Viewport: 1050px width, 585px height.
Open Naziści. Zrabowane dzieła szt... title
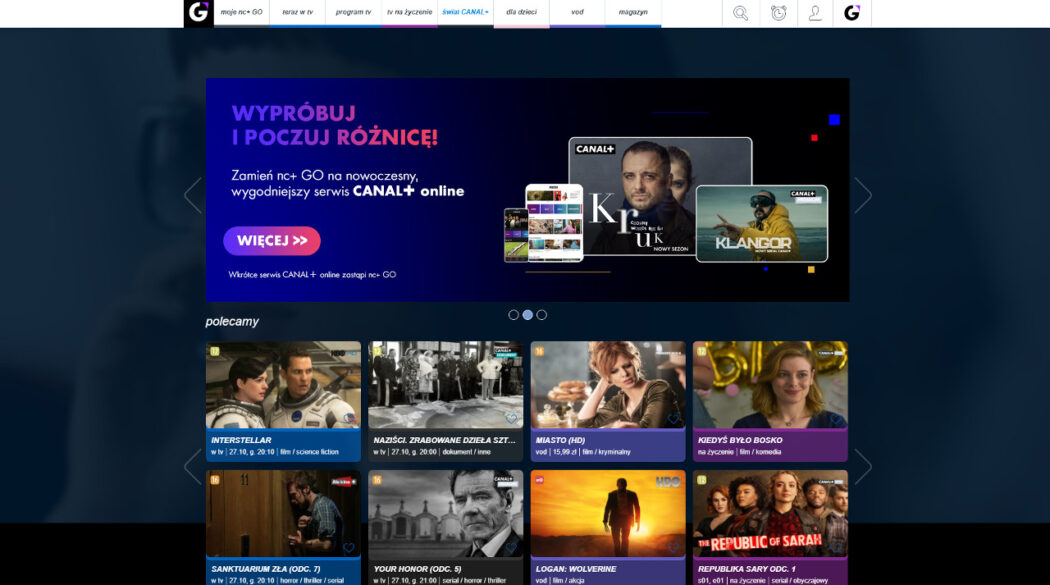tap(445, 440)
